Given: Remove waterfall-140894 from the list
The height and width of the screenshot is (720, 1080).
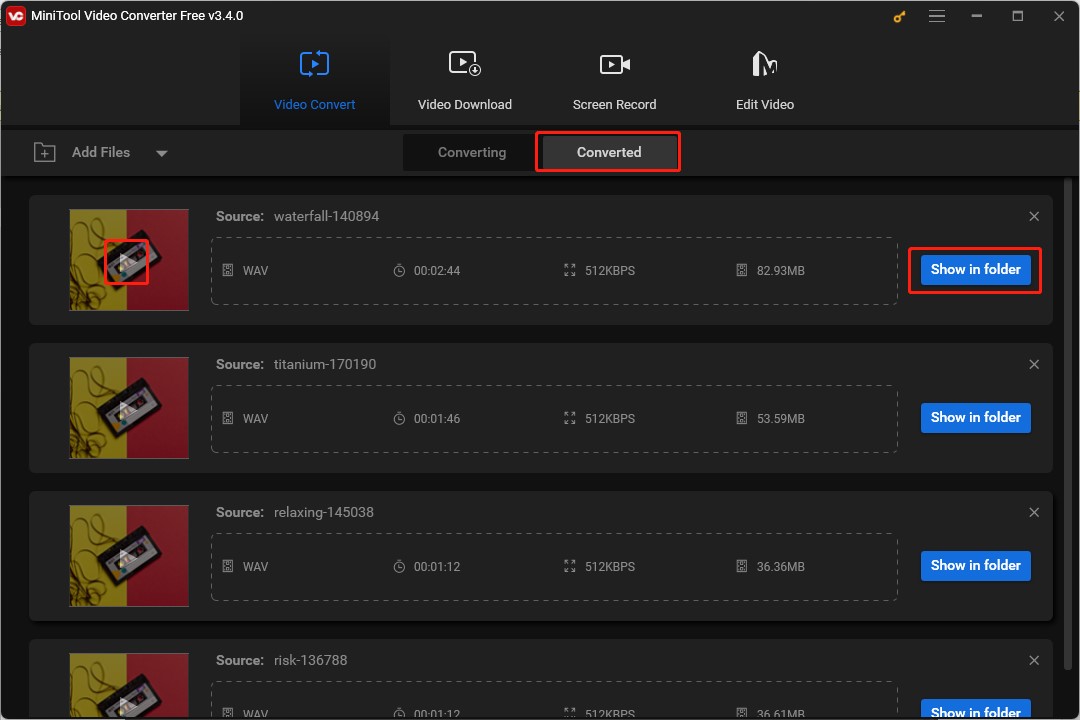Looking at the screenshot, I should tap(1034, 216).
